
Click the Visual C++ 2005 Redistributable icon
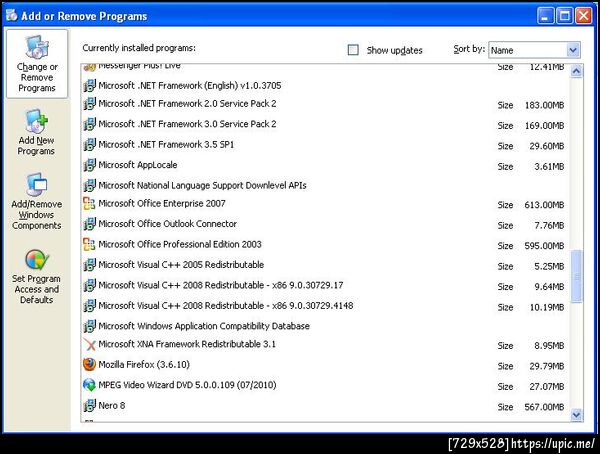click(x=90, y=265)
